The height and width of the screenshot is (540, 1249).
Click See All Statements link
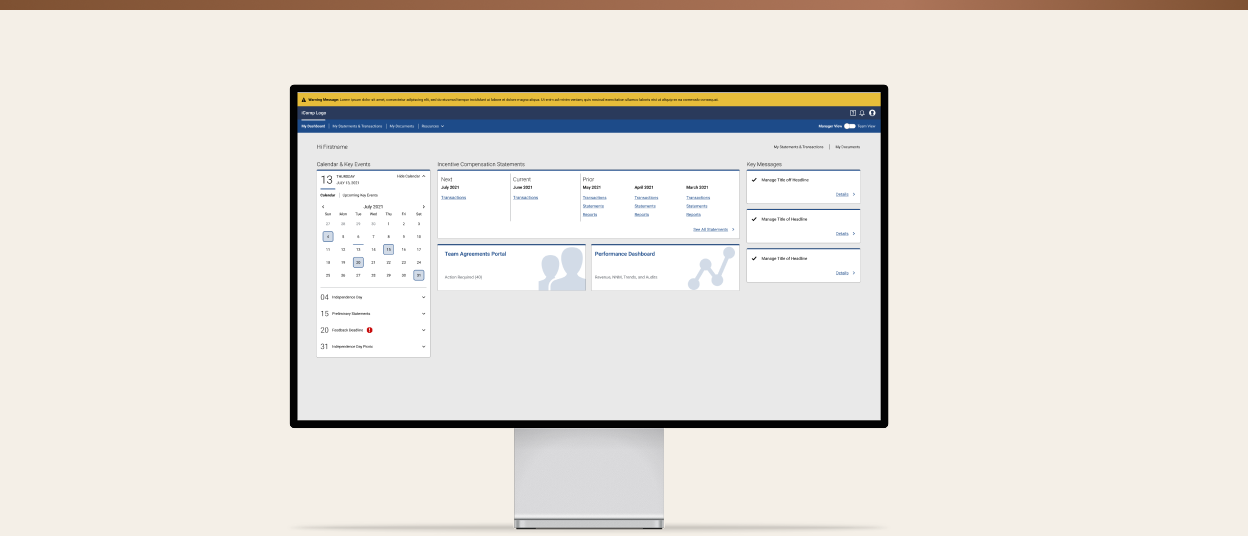(x=713, y=229)
